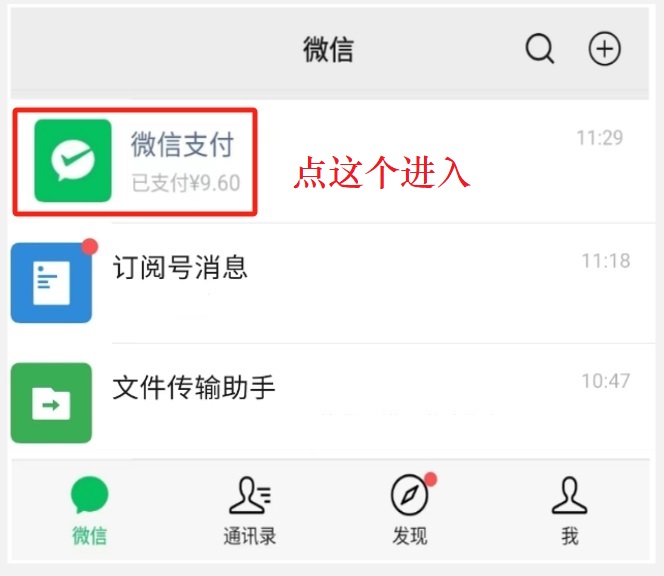Tap the 11:18 timestamp row
Screen dimensions: 664x576
606,261
